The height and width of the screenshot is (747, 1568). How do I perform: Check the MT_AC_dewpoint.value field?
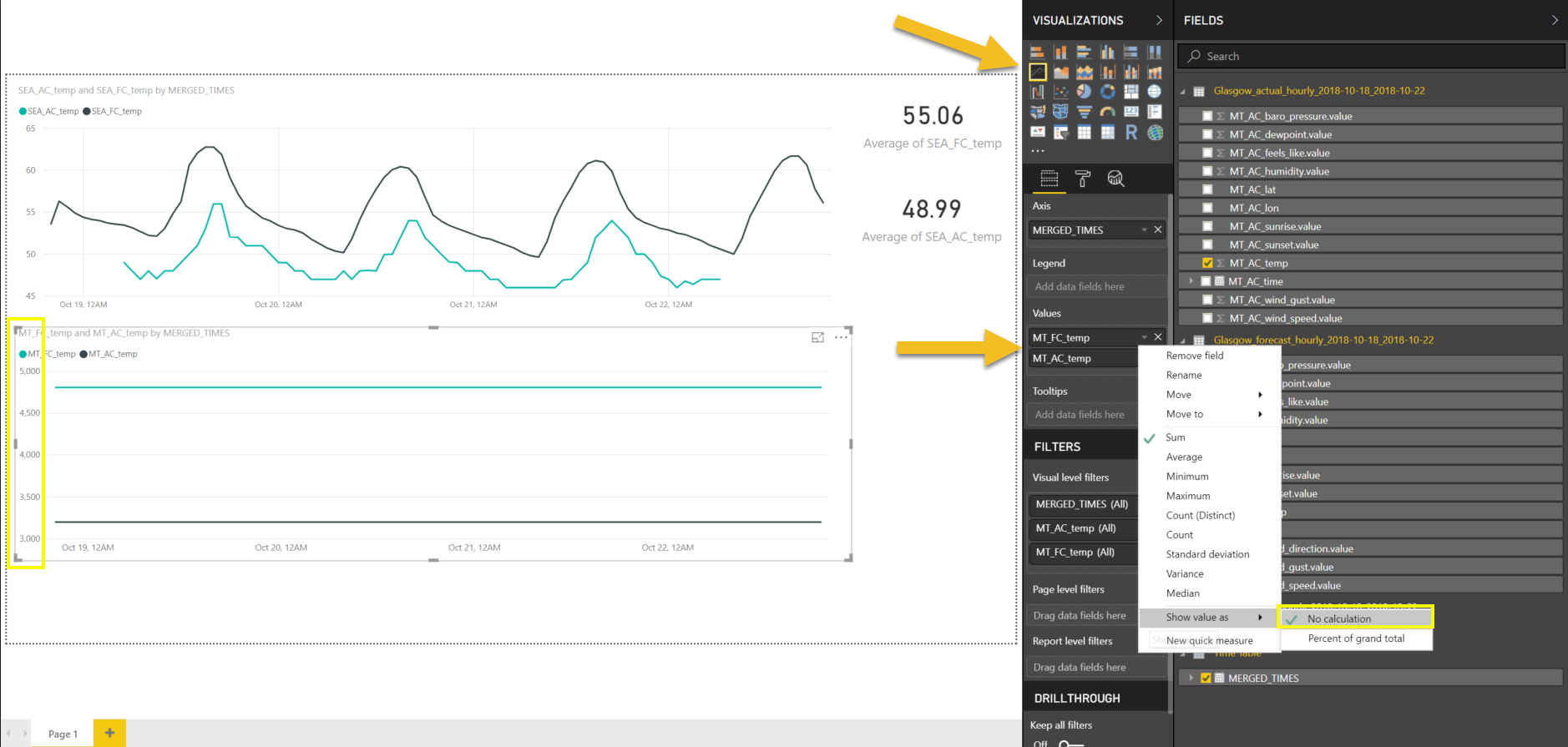[x=1207, y=134]
